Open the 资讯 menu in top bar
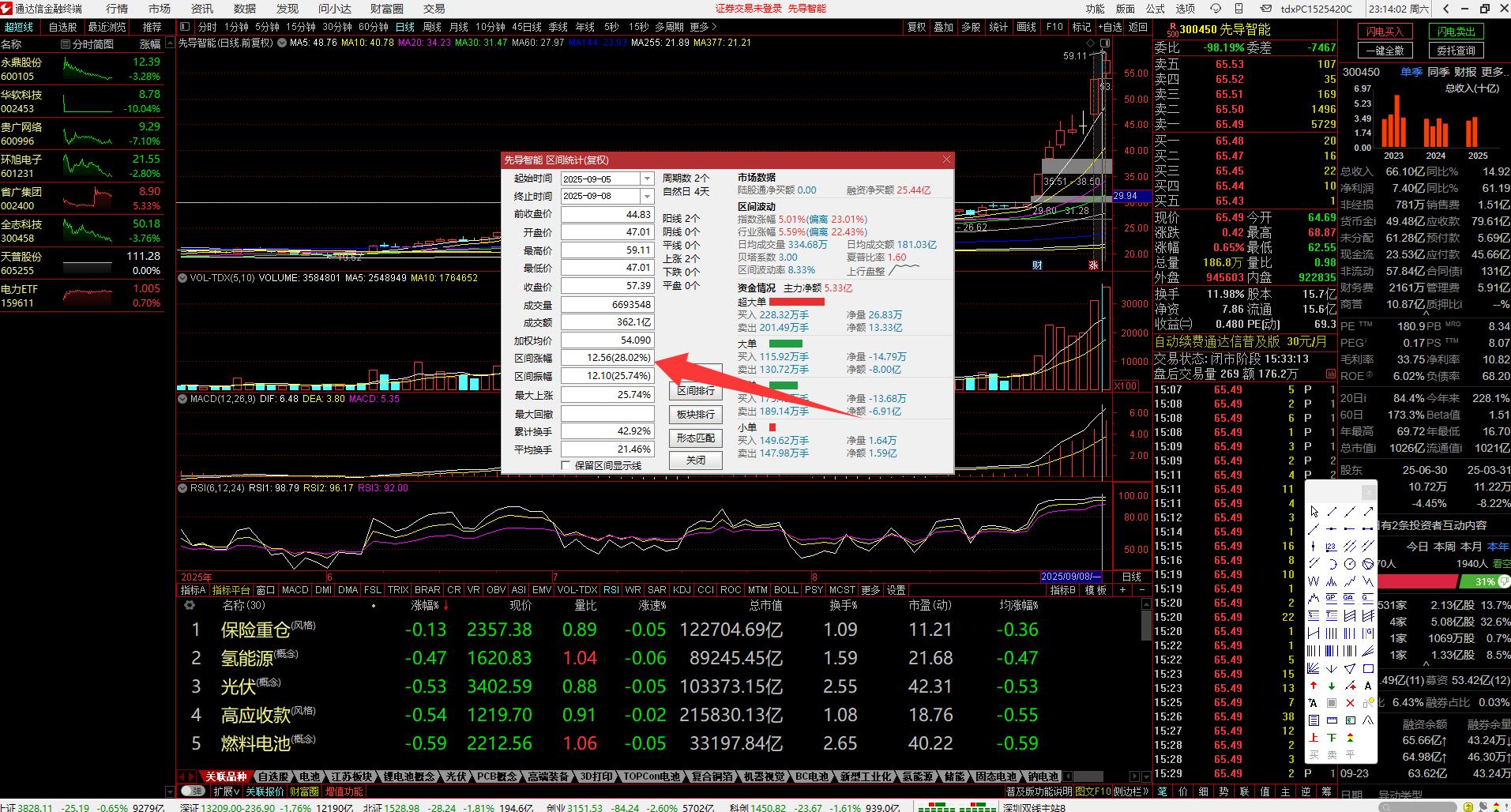Viewport: 1511px width, 812px height. coord(202,9)
